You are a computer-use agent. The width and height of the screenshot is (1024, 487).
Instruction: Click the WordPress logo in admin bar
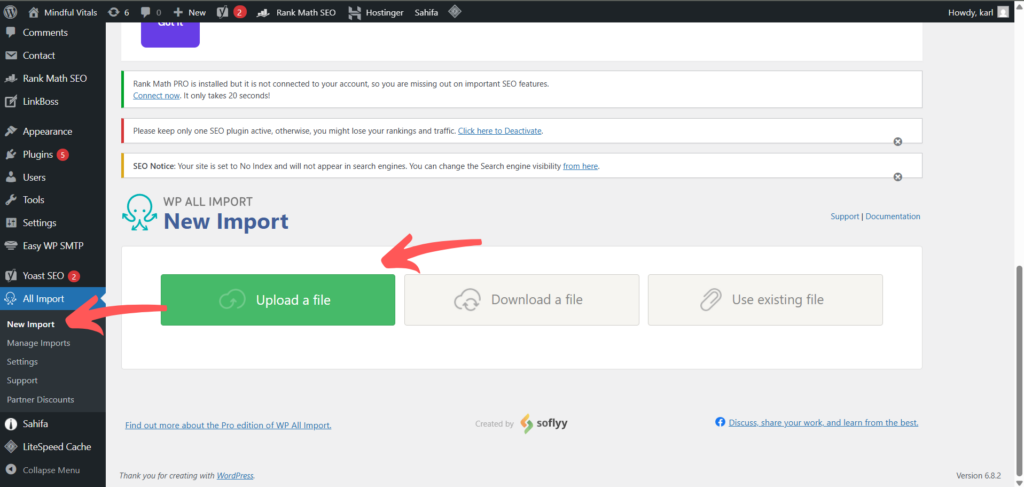coord(11,12)
